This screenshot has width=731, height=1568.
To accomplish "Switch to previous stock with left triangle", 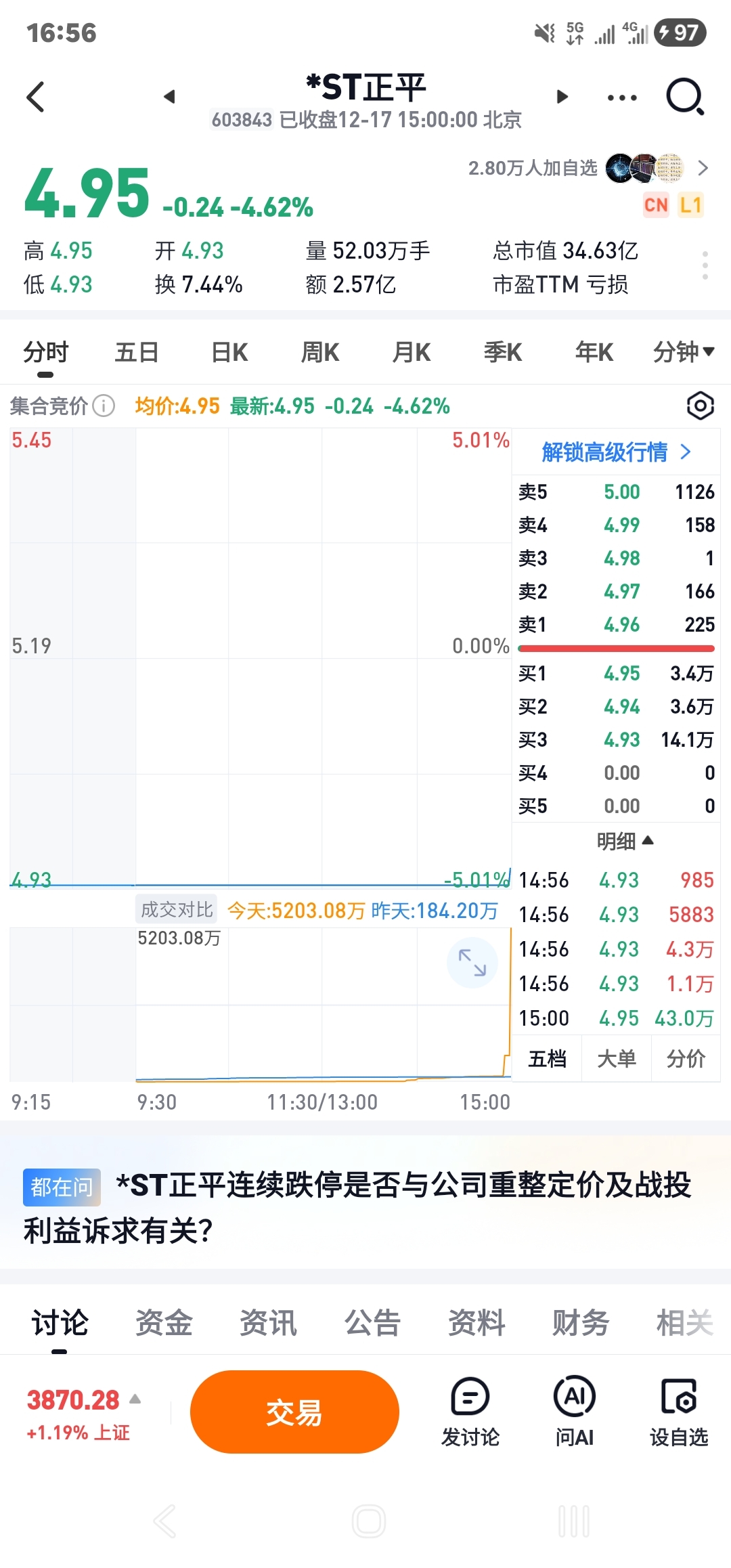I will (x=169, y=97).
